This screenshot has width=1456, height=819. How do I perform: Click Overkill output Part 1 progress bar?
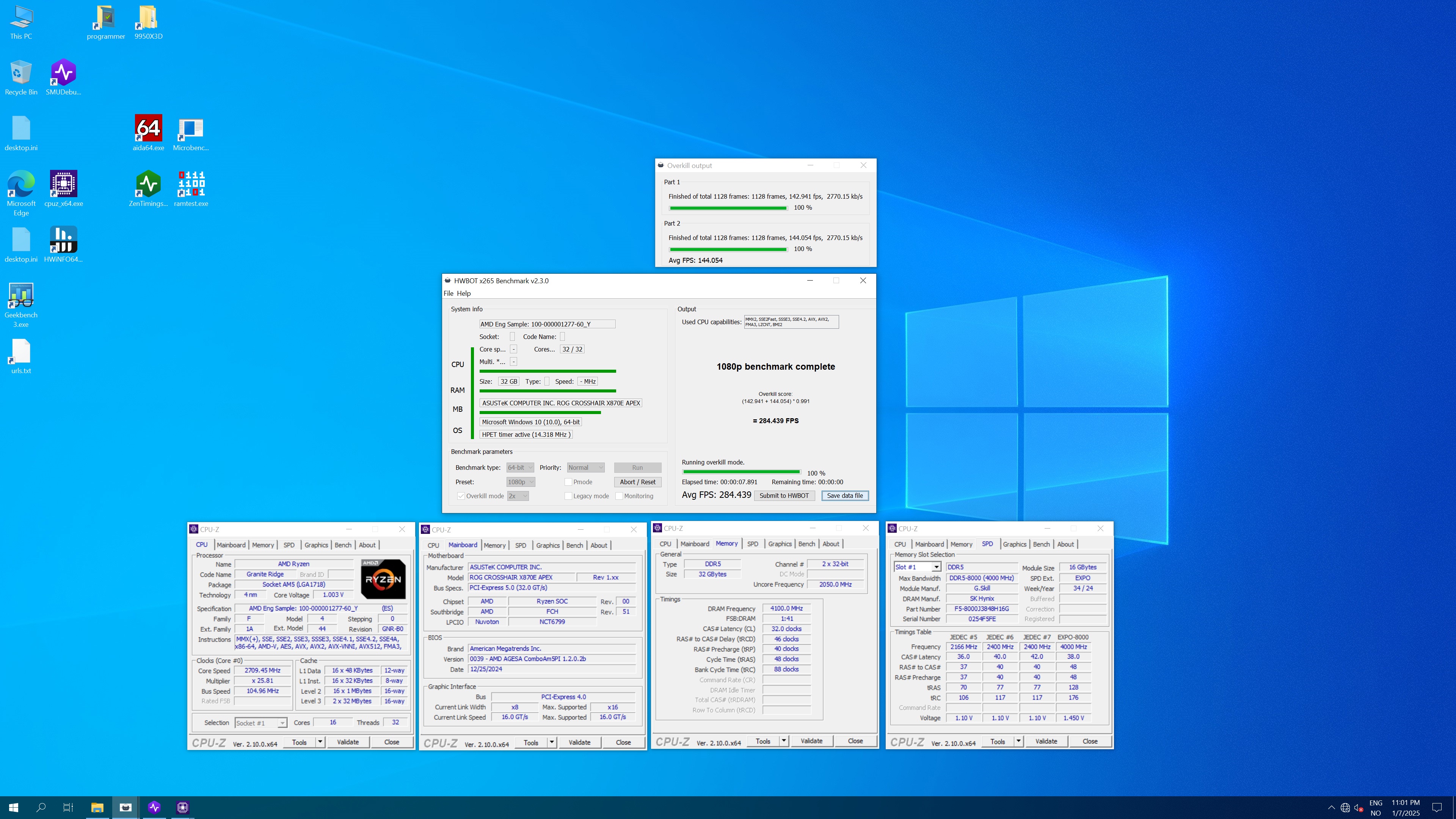[x=728, y=208]
